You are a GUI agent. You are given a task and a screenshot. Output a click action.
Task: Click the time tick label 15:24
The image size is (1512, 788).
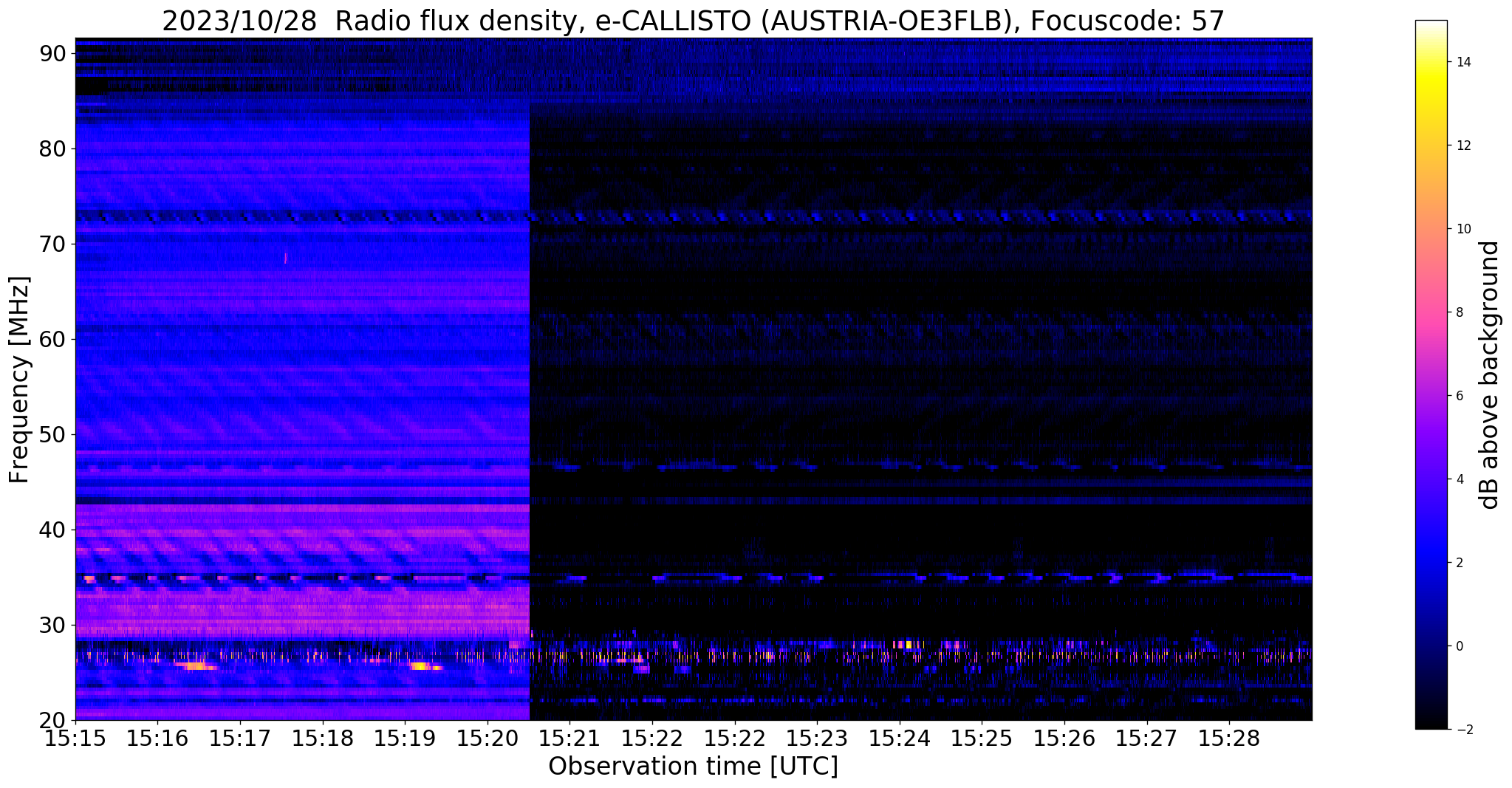click(x=900, y=739)
